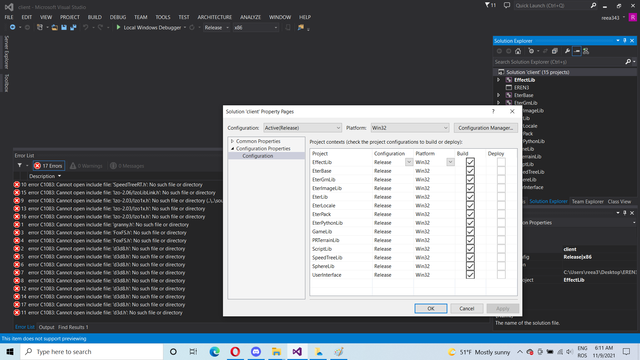This screenshot has width=640, height=360.
Task: Check Deploy checkbox for SpeedTreeLib
Action: pos(501,258)
